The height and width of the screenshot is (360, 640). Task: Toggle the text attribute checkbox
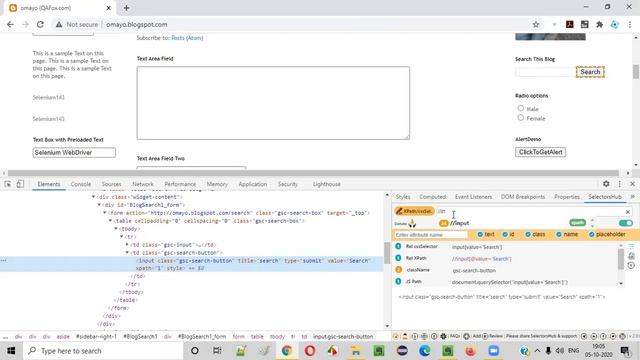tap(480, 234)
